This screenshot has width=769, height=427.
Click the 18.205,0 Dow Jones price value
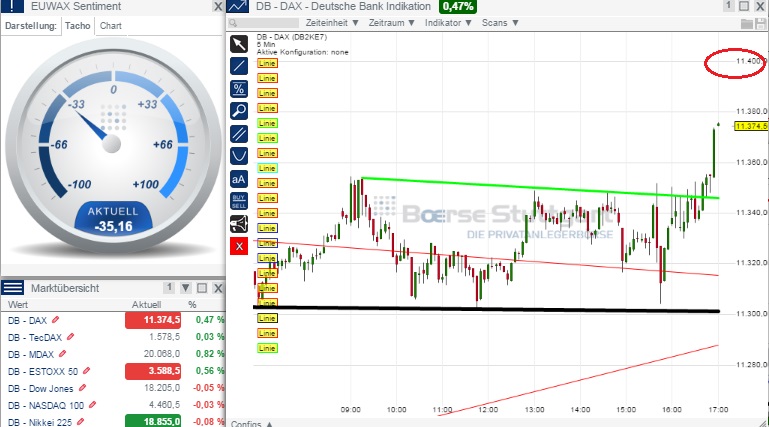click(x=162, y=388)
